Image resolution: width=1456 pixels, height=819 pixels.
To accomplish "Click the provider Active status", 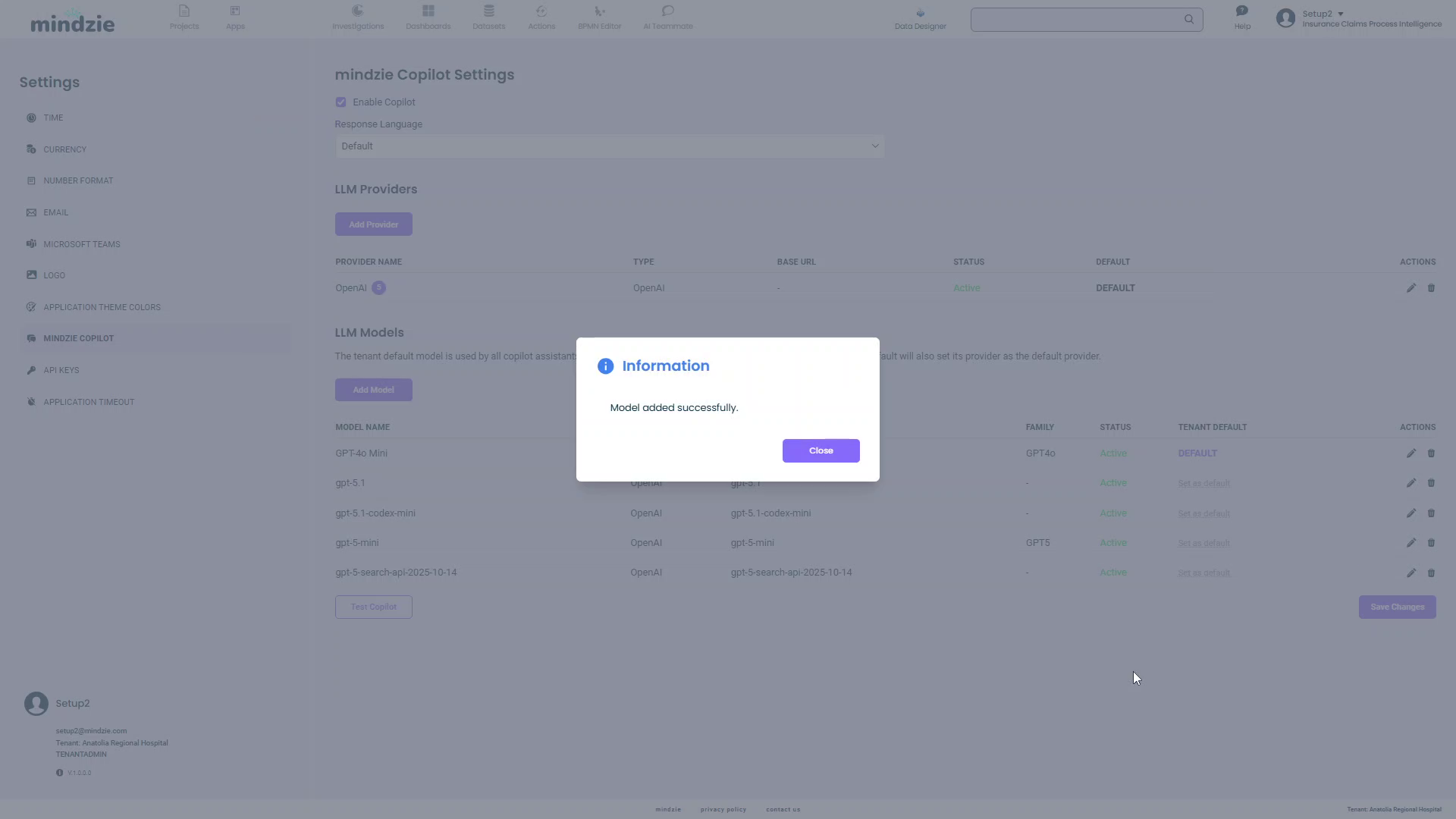I will [966, 288].
